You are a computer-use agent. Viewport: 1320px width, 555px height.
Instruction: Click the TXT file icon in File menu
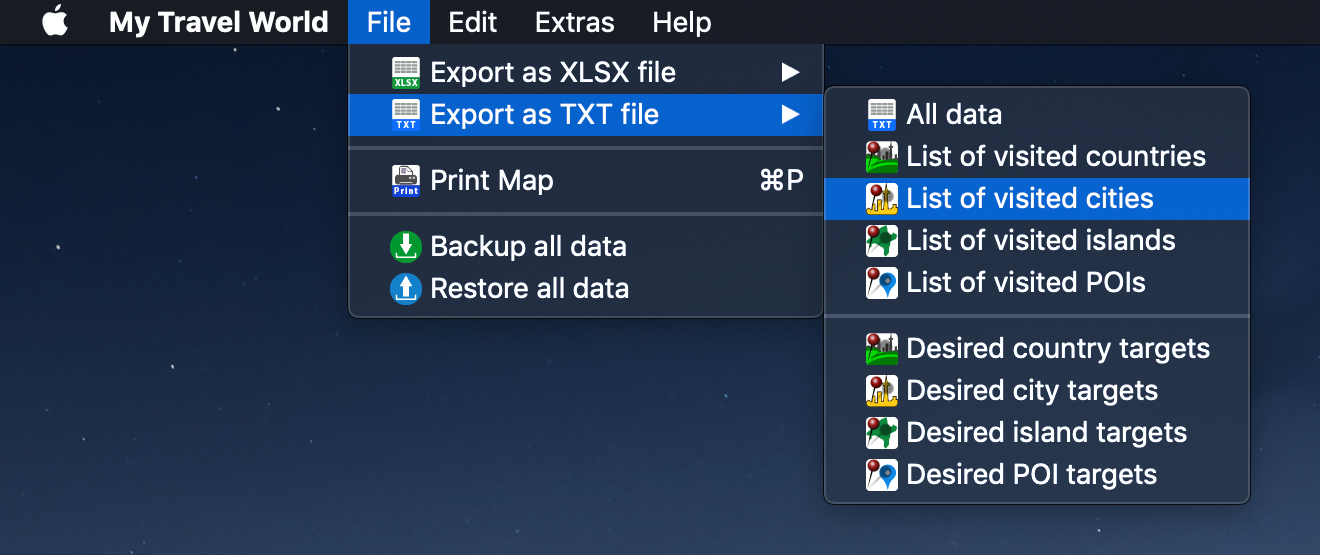pos(406,115)
